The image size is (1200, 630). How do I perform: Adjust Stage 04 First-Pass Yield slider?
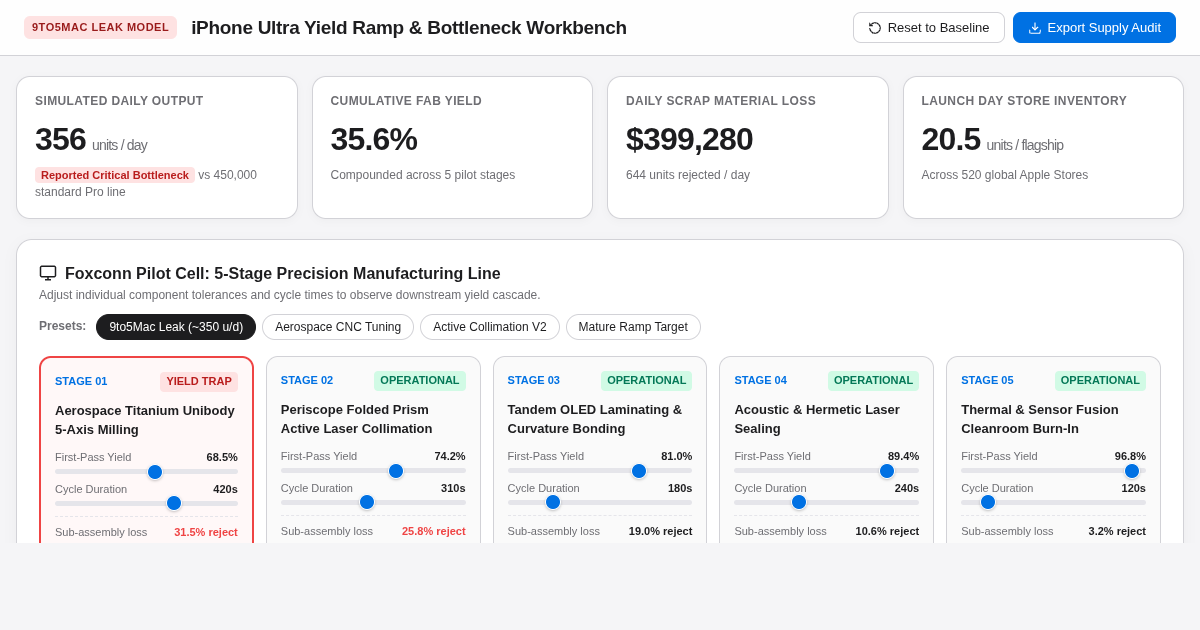pos(826,471)
